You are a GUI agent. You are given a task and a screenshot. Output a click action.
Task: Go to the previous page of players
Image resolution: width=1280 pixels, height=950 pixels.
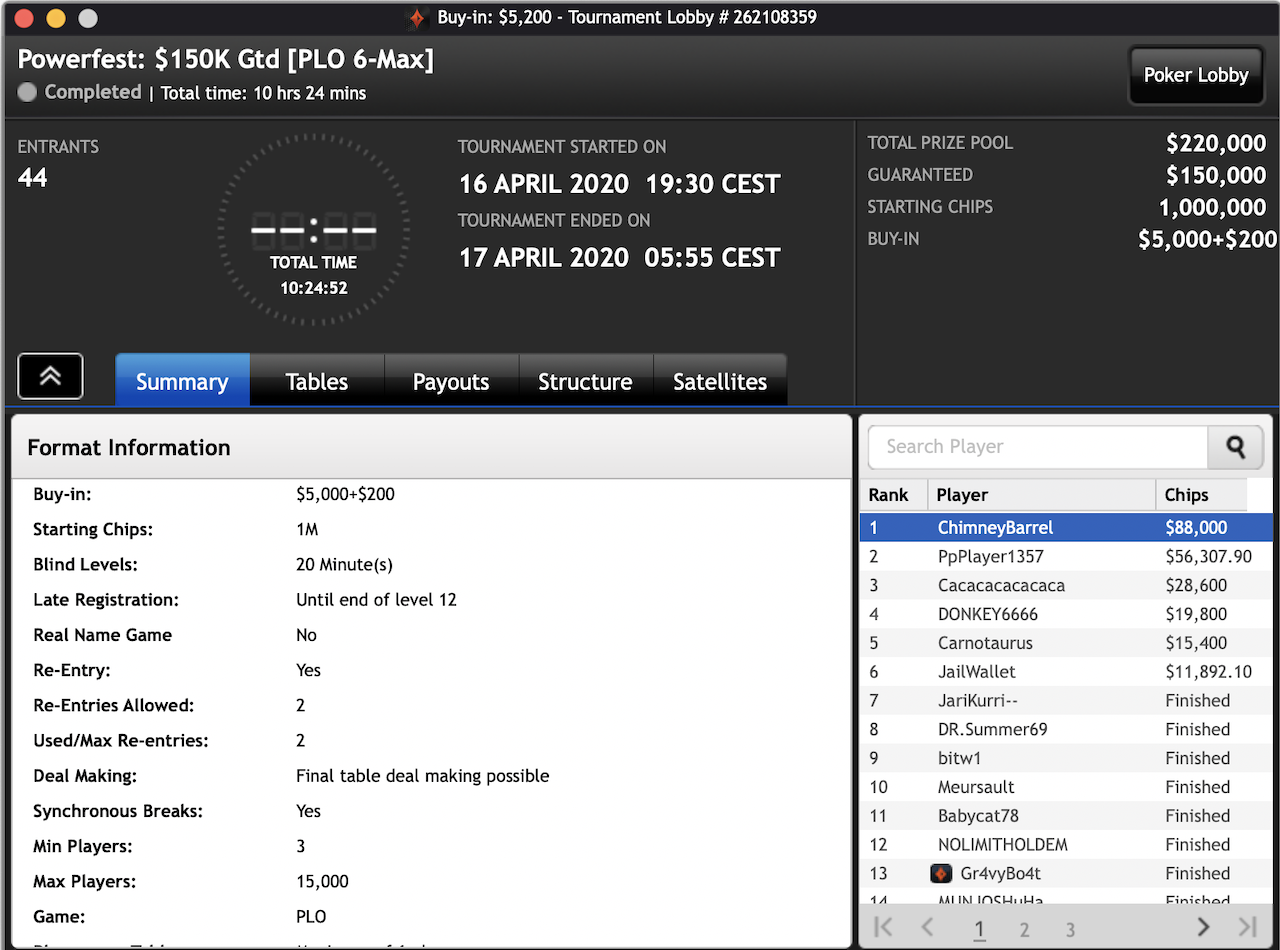926,927
